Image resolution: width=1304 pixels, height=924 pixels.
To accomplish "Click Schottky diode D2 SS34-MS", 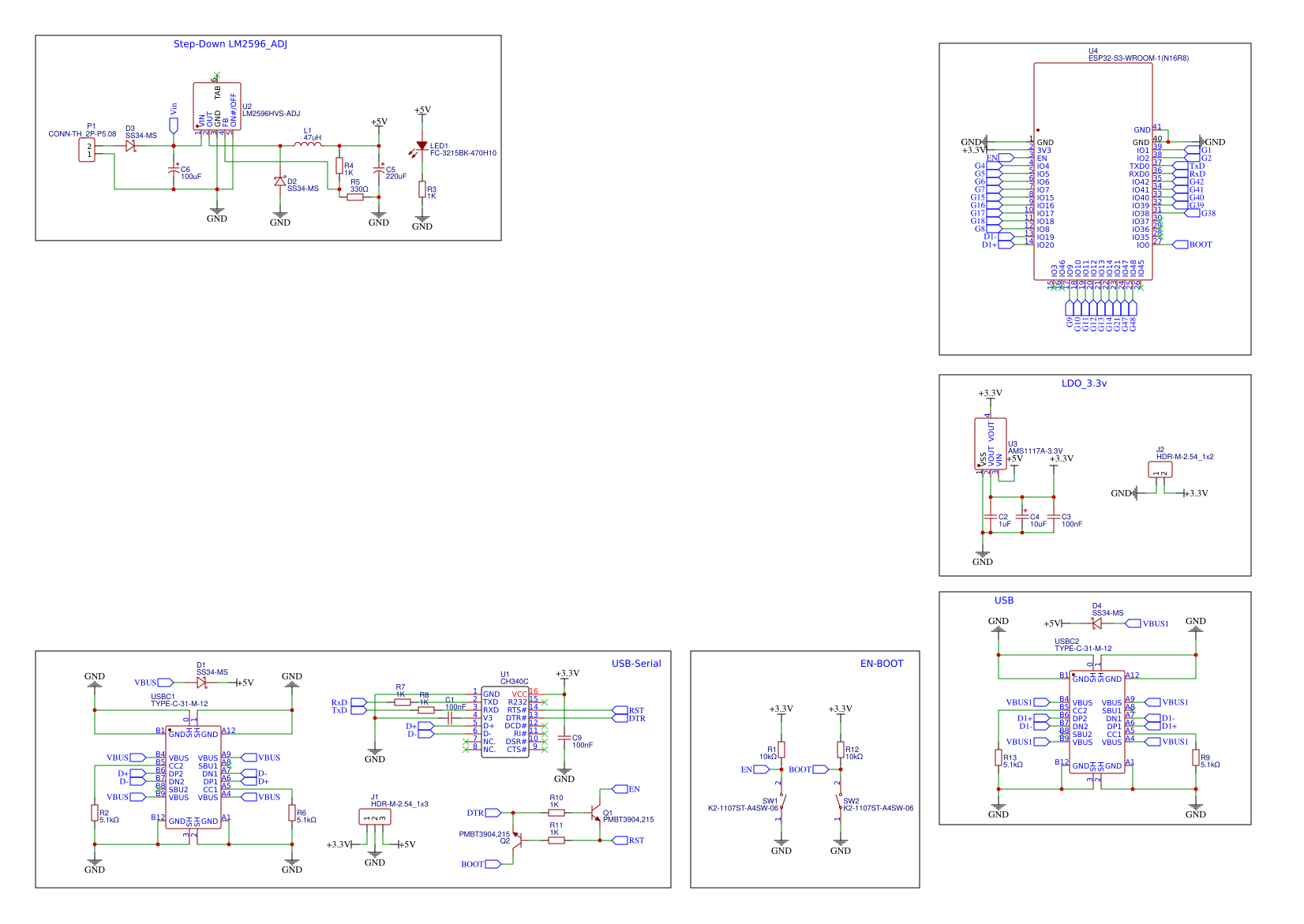I will (x=279, y=181).
